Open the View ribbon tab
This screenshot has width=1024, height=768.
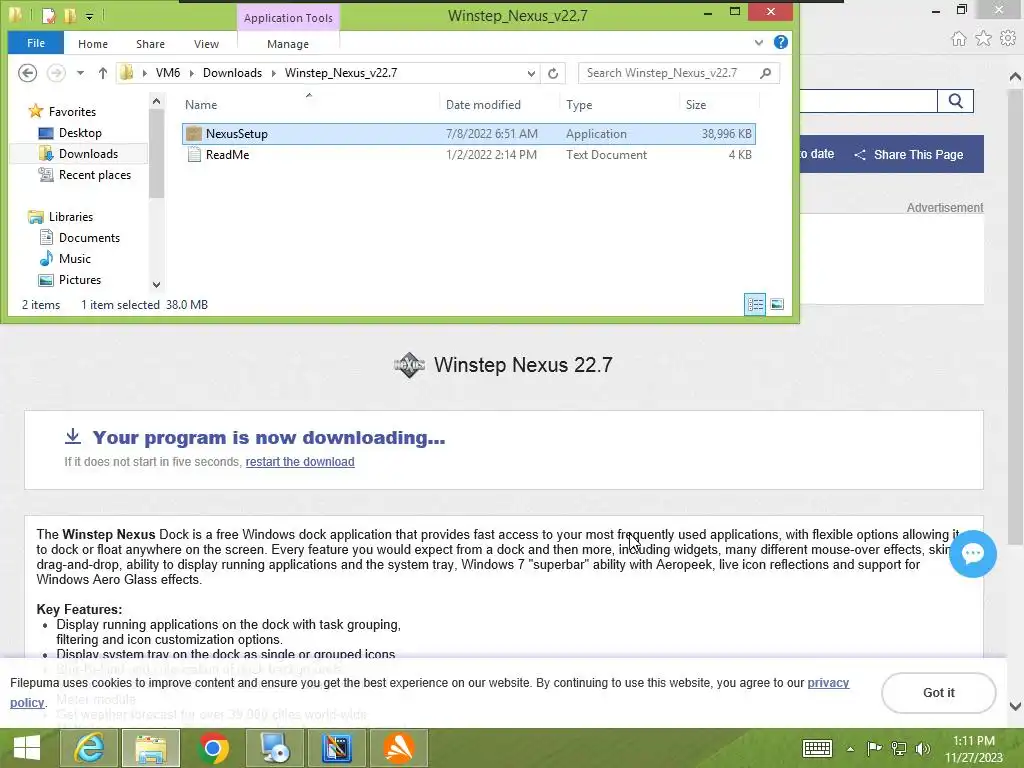pos(206,44)
